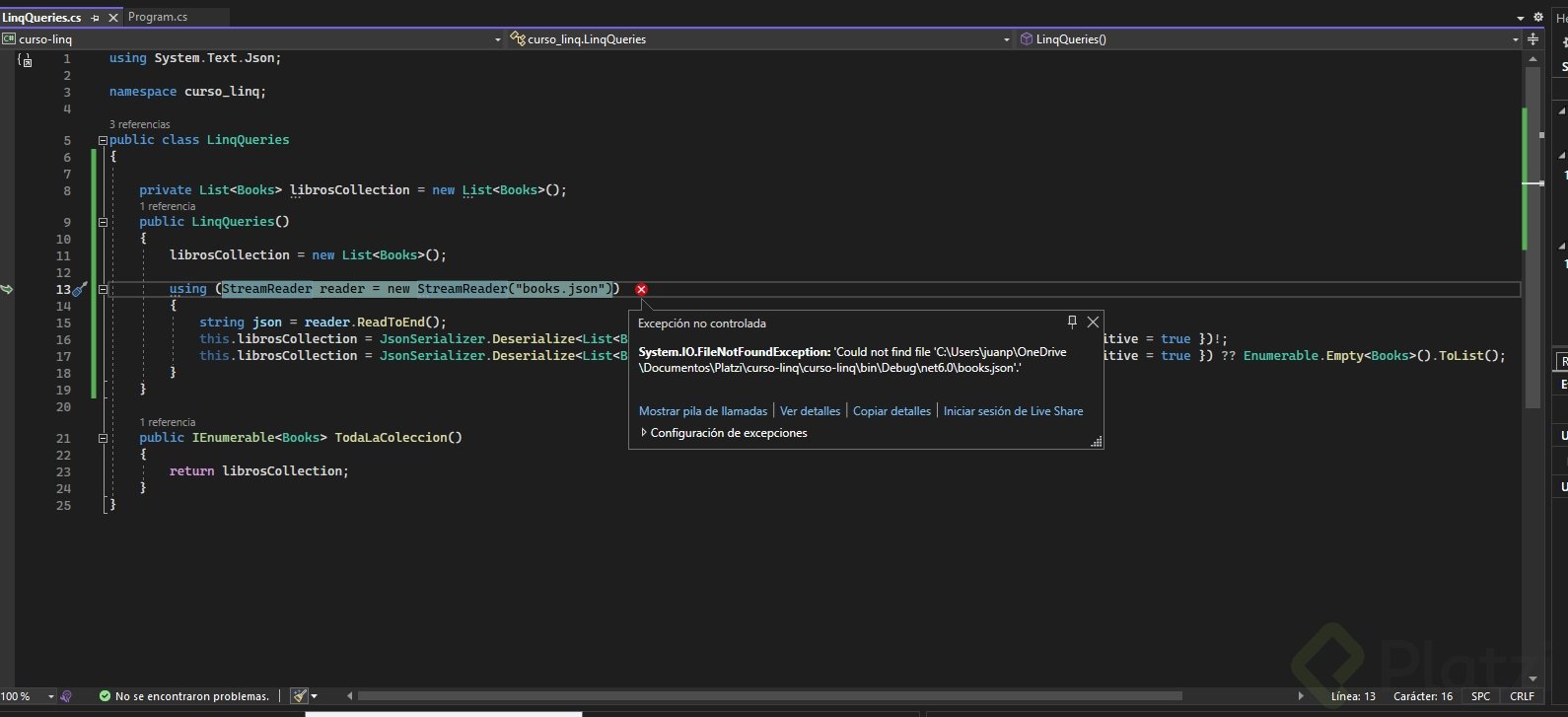Screen dimensions: 1568x717
Task: Click the editor split window icon
Action: 1532,39
